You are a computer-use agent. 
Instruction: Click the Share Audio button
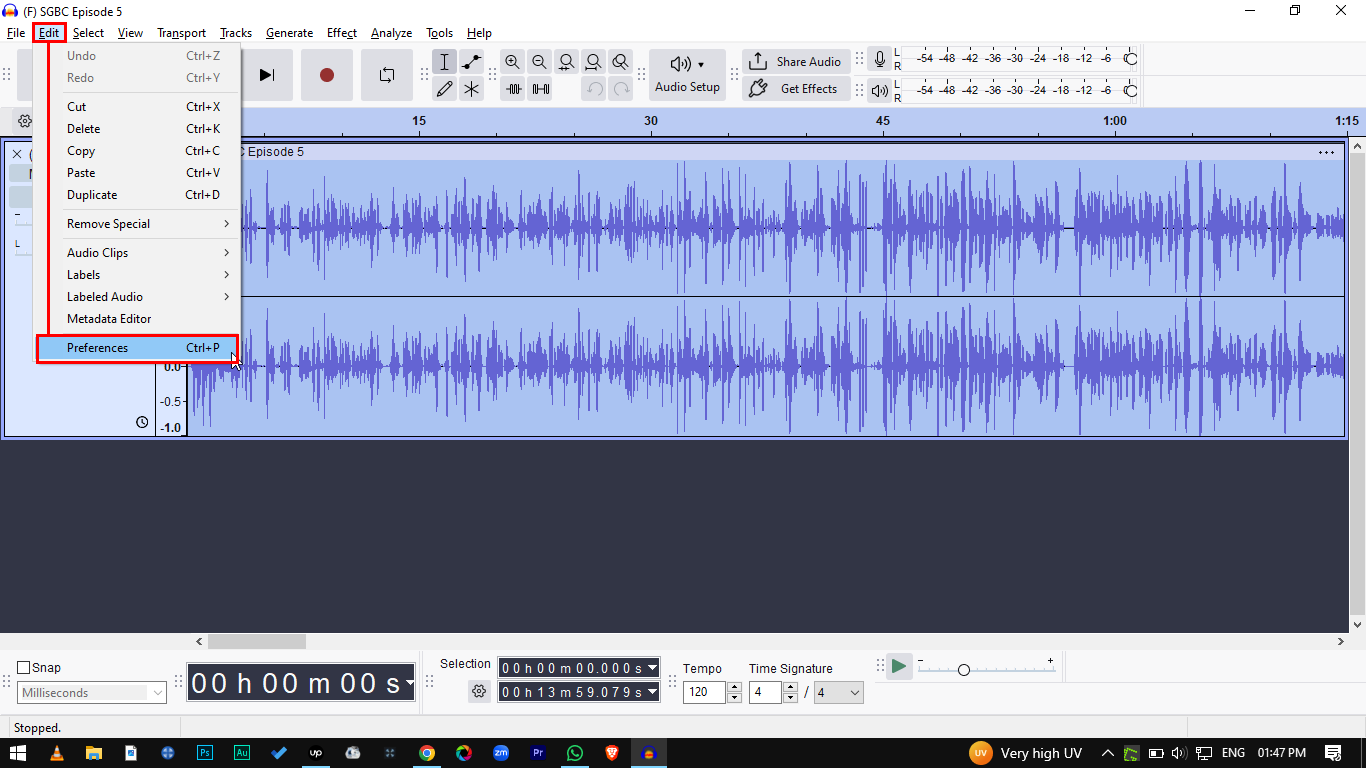point(796,62)
